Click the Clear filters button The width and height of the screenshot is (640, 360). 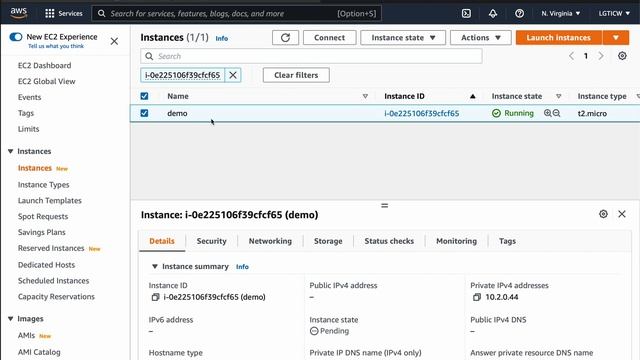tap(296, 75)
